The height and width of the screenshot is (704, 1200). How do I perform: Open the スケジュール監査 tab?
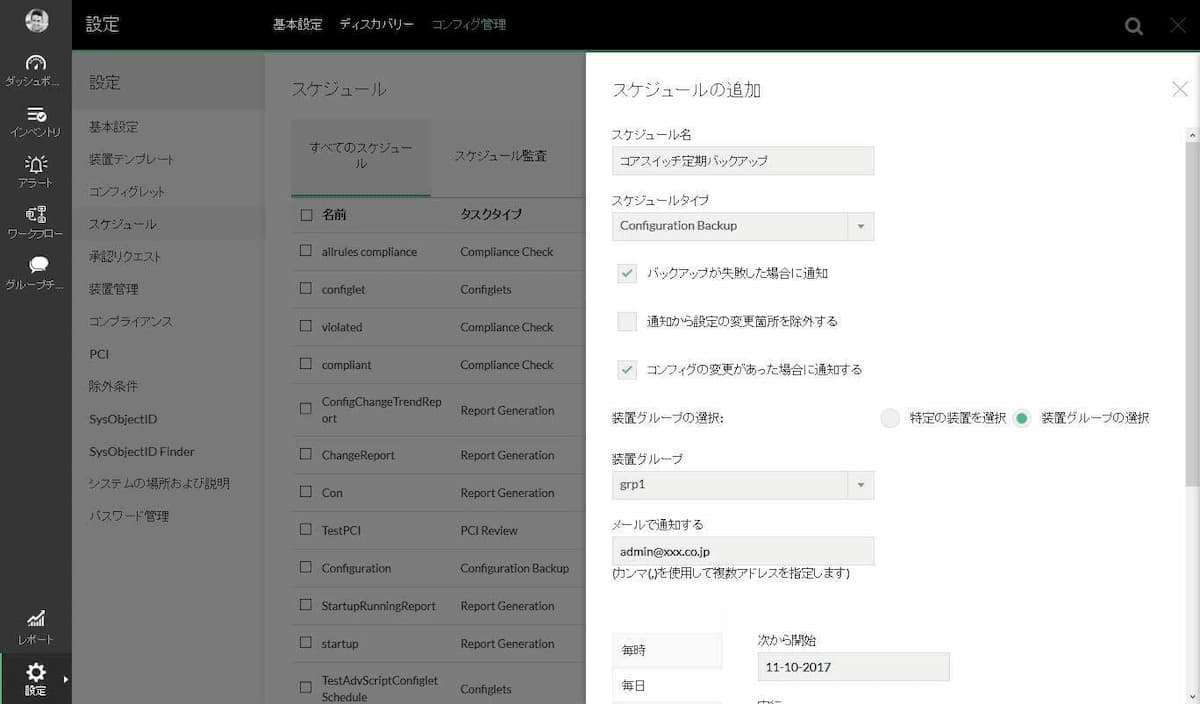502,156
